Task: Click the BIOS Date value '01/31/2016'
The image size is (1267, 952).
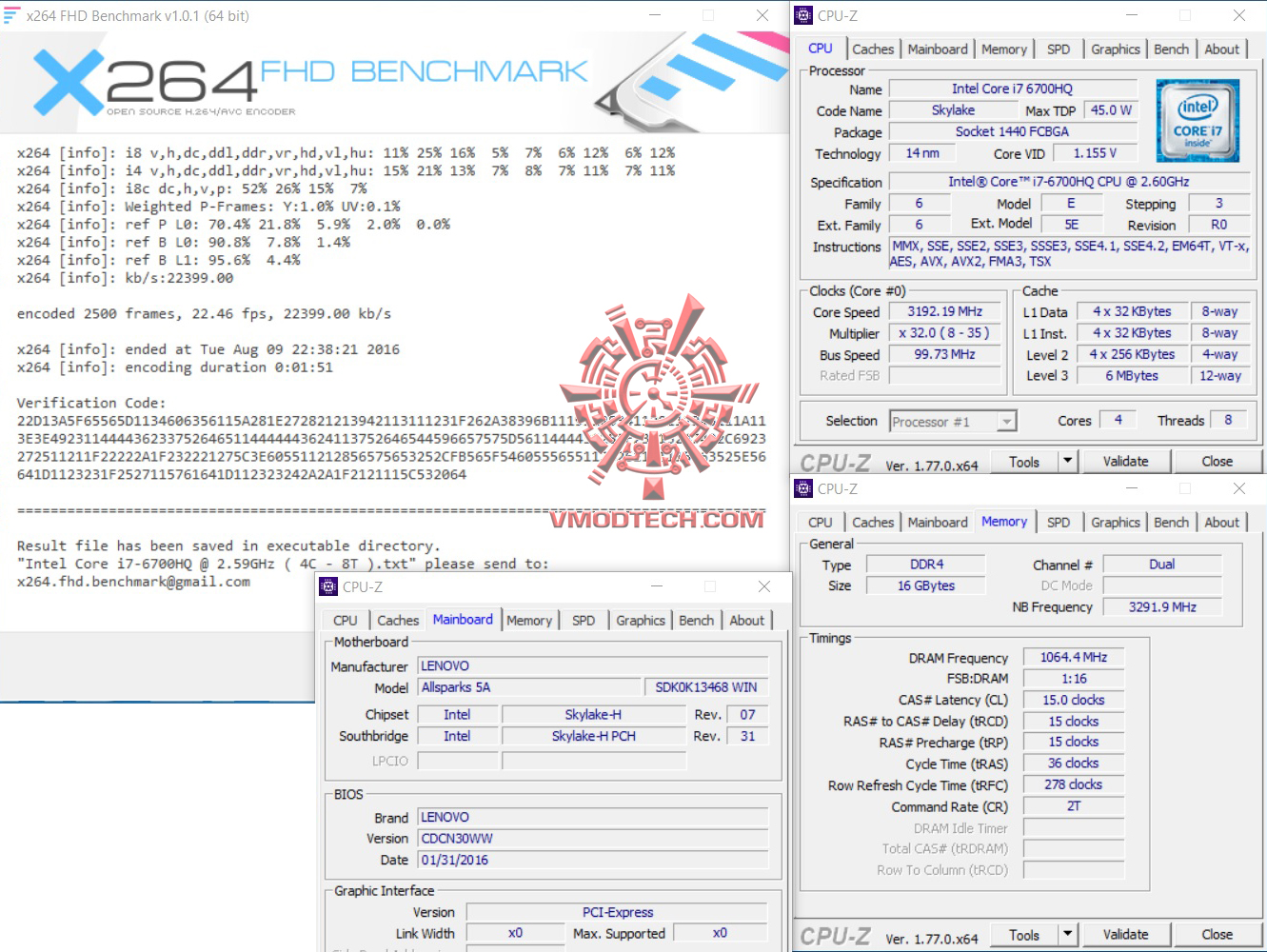Action: 593,860
